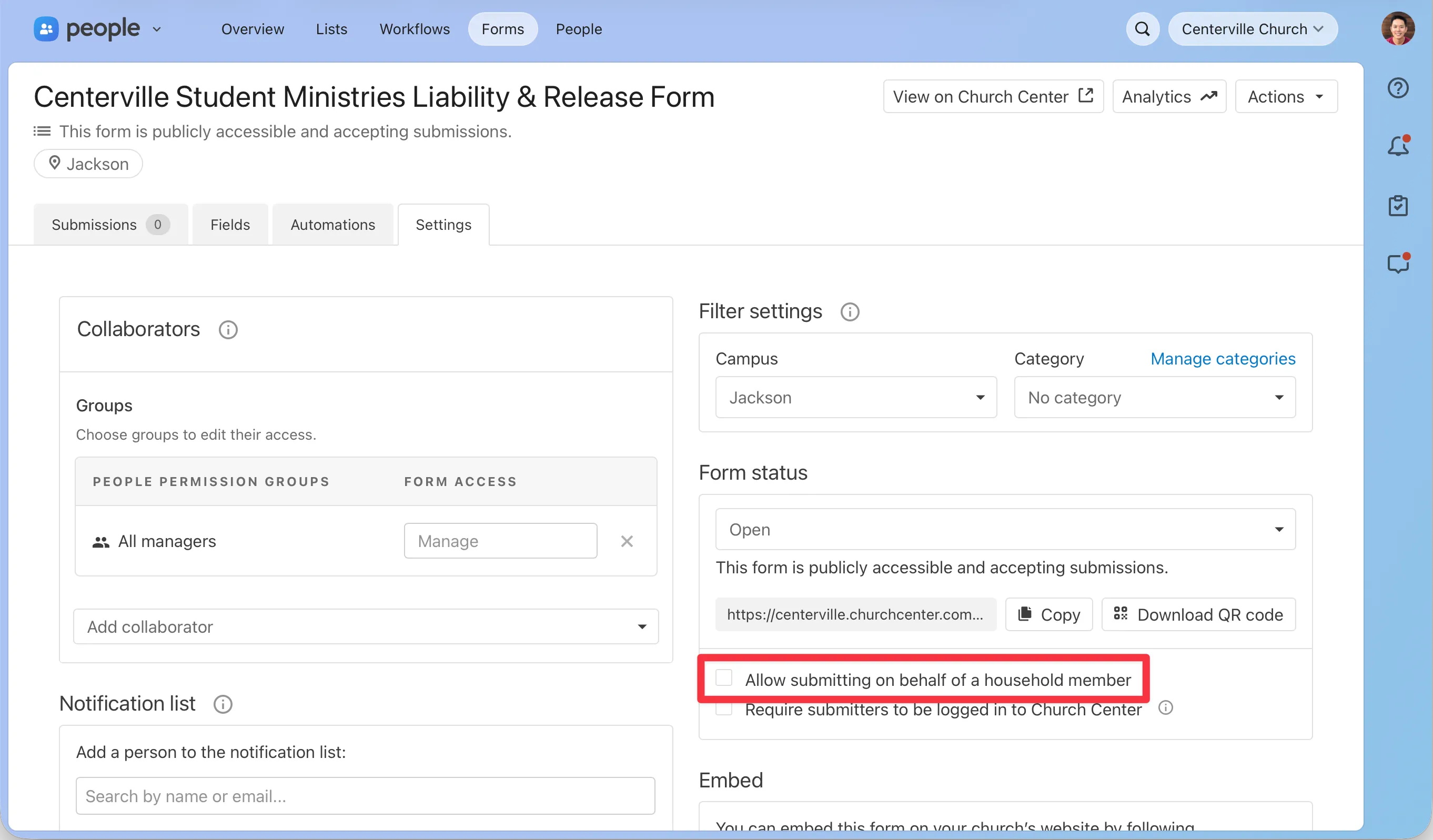
Task: Open the Manage categories link
Action: click(x=1223, y=359)
